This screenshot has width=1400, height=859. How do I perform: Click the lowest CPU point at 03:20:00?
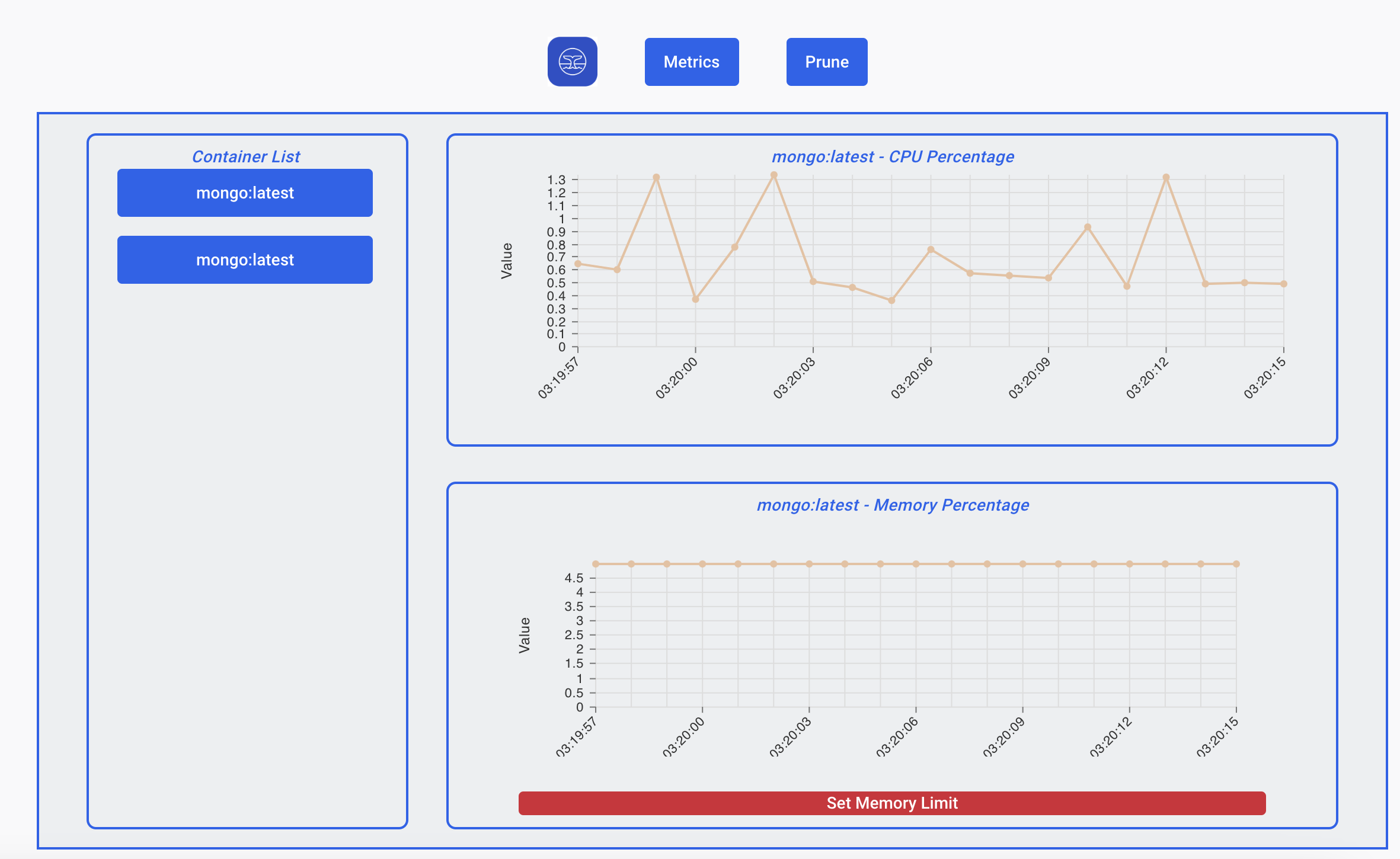(695, 299)
